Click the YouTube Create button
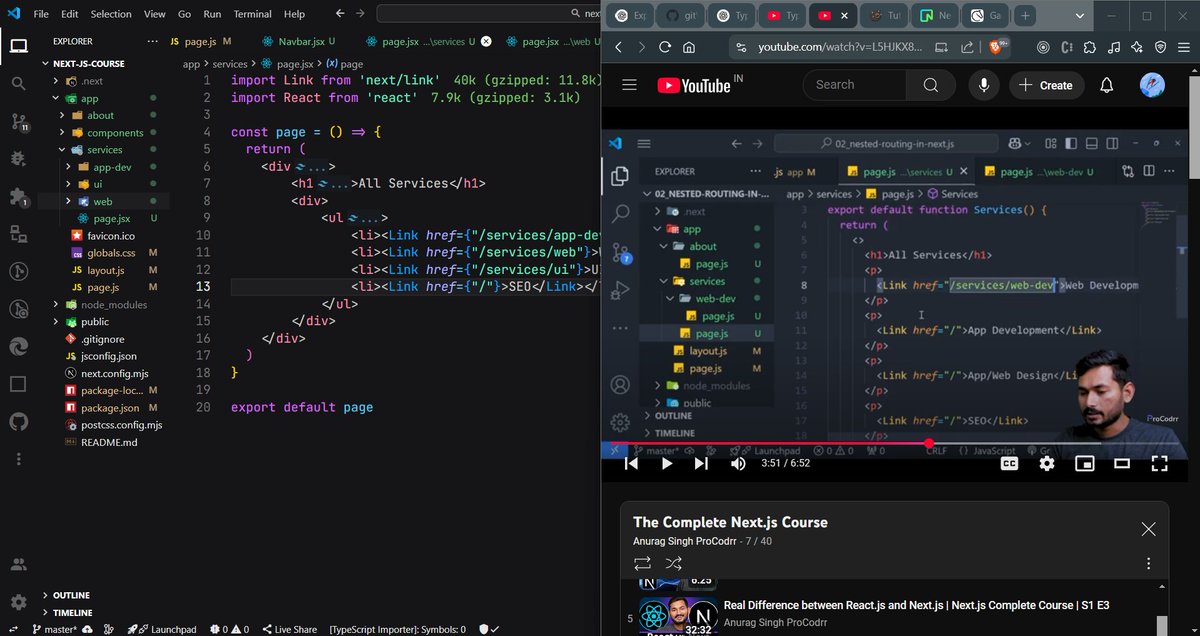The height and width of the screenshot is (636, 1200). (x=1045, y=85)
